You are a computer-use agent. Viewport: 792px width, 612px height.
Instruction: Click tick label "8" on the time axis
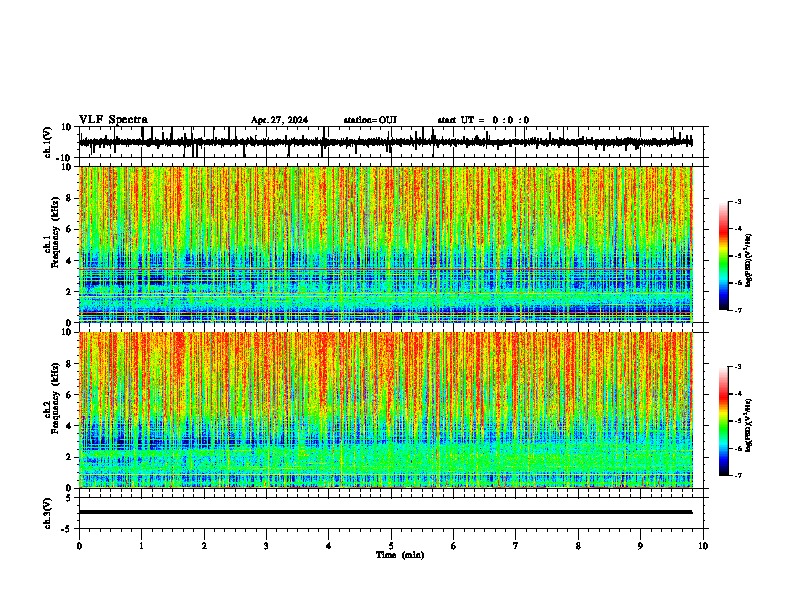[578, 546]
